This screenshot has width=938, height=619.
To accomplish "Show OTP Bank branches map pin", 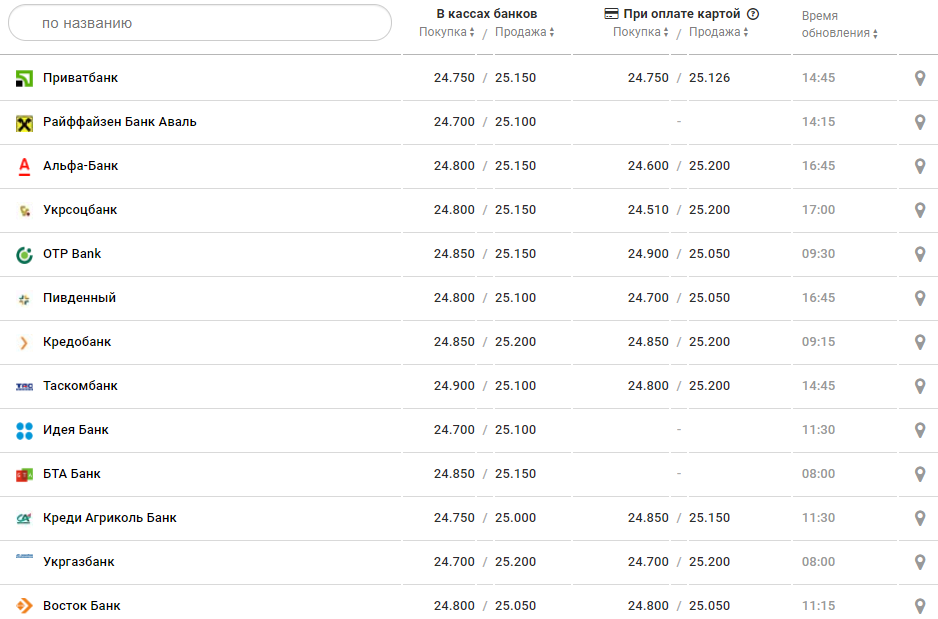I will click(920, 254).
